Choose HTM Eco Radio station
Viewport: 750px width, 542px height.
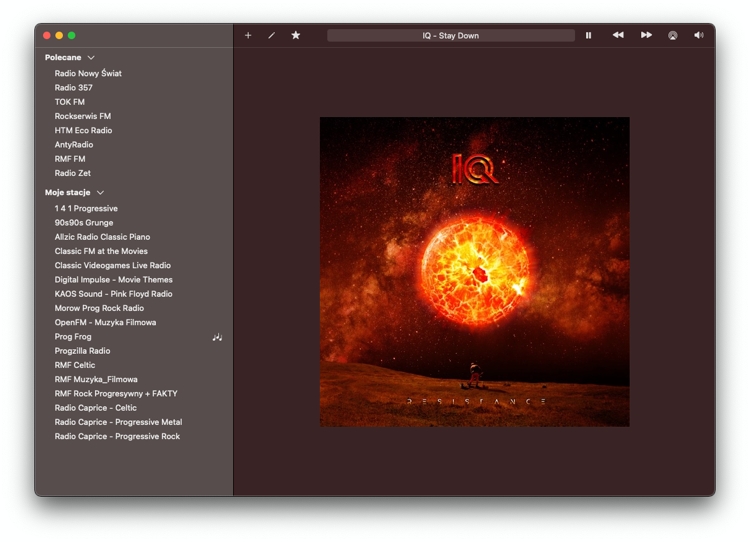click(83, 130)
